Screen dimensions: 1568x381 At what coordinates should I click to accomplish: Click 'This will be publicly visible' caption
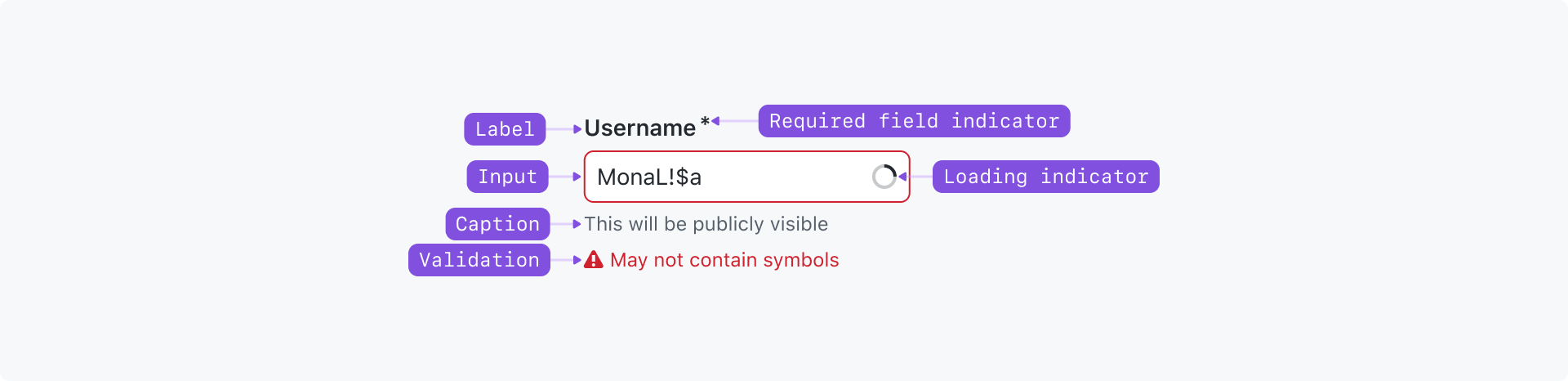point(706,224)
